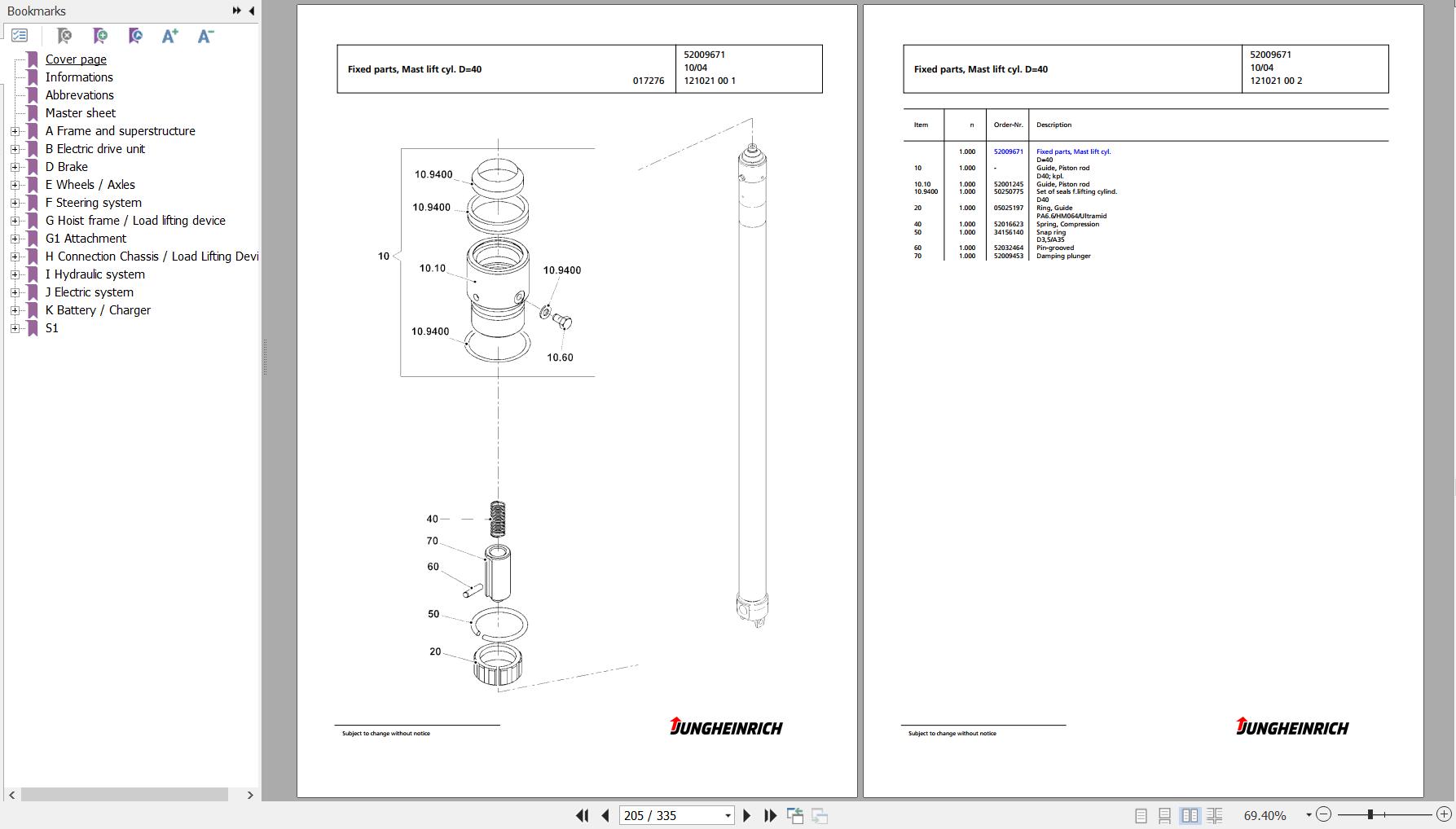Collapse the Bookmarks panel
This screenshot has height=829, width=1456.
(x=251, y=11)
